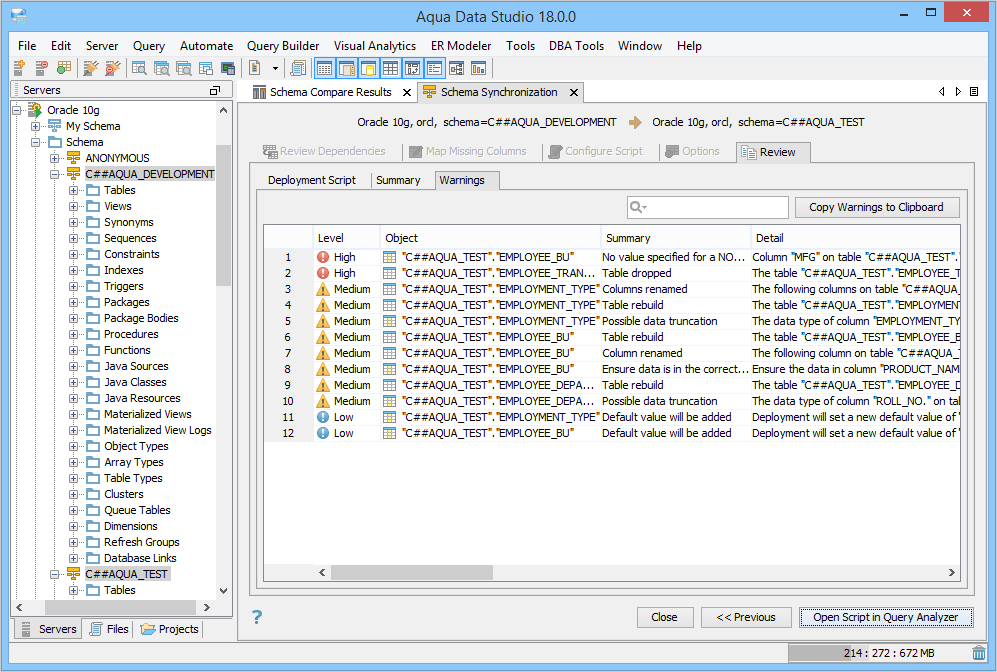Collapse the C##AQUA_DEVELOPMENT schema node
This screenshot has width=997, height=672.
[55, 174]
